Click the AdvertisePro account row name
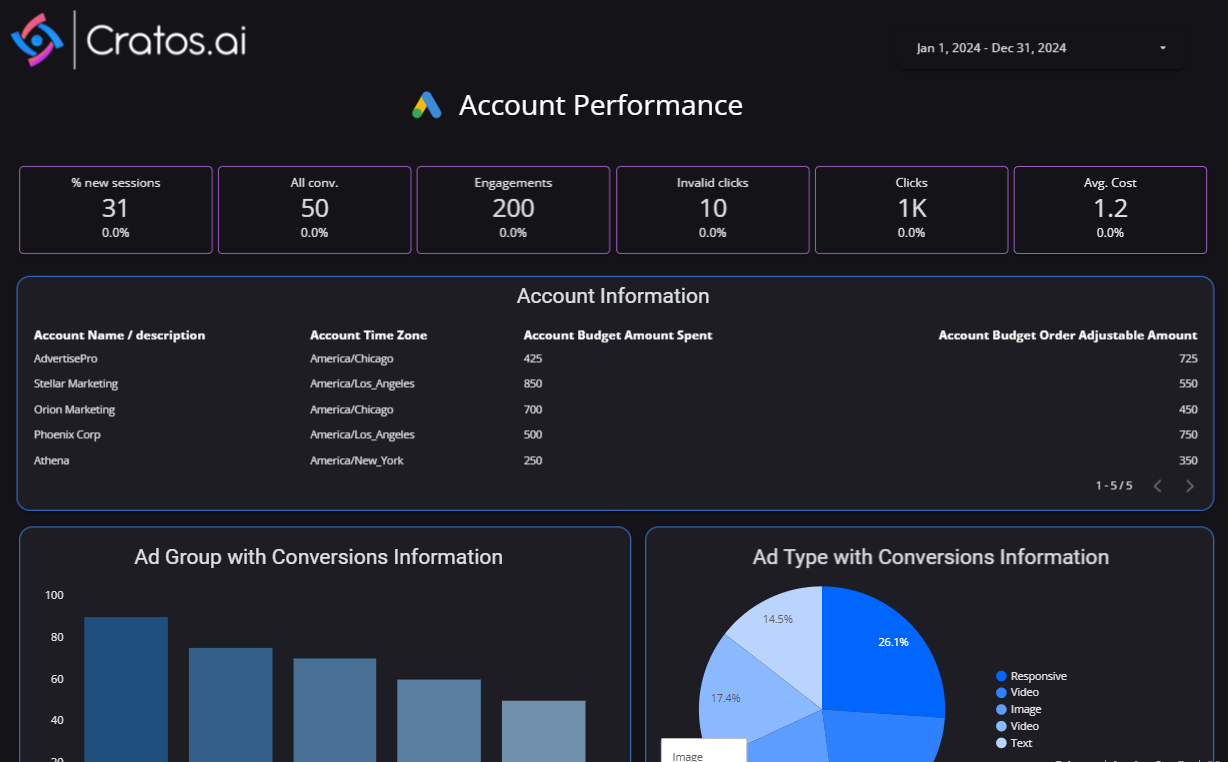Image resolution: width=1228 pixels, height=762 pixels. click(x=65, y=358)
